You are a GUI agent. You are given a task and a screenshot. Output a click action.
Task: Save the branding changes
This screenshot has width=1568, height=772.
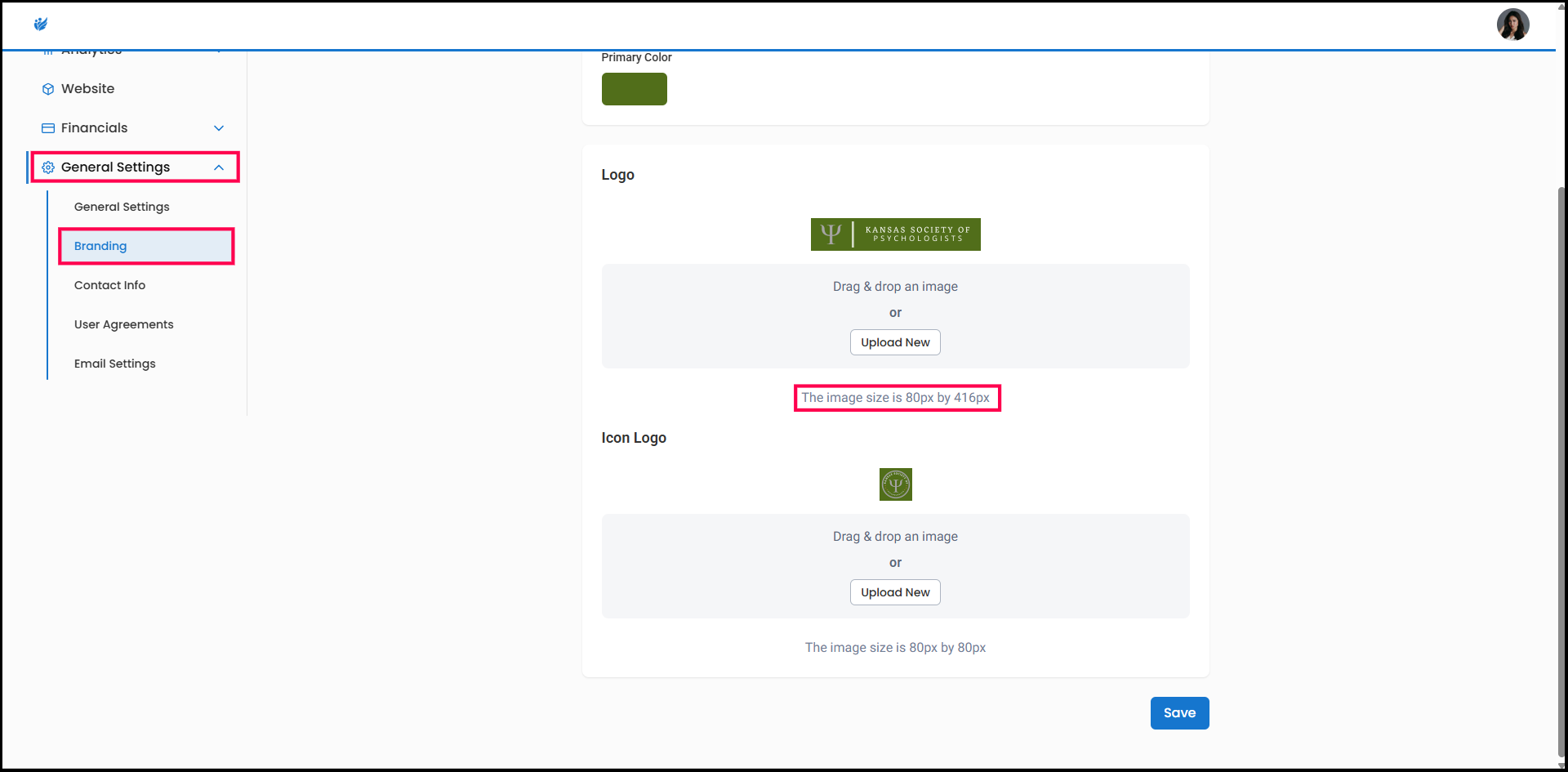[1179, 713]
